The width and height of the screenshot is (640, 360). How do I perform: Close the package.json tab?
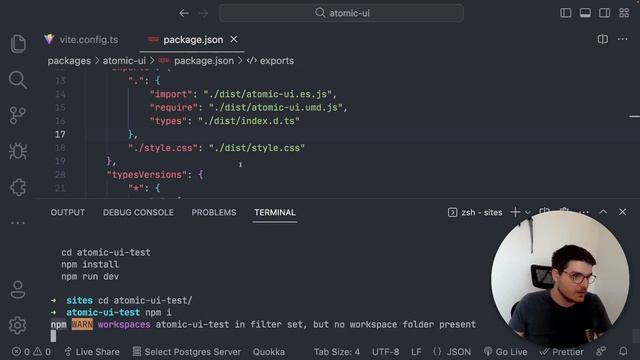[x=234, y=40]
